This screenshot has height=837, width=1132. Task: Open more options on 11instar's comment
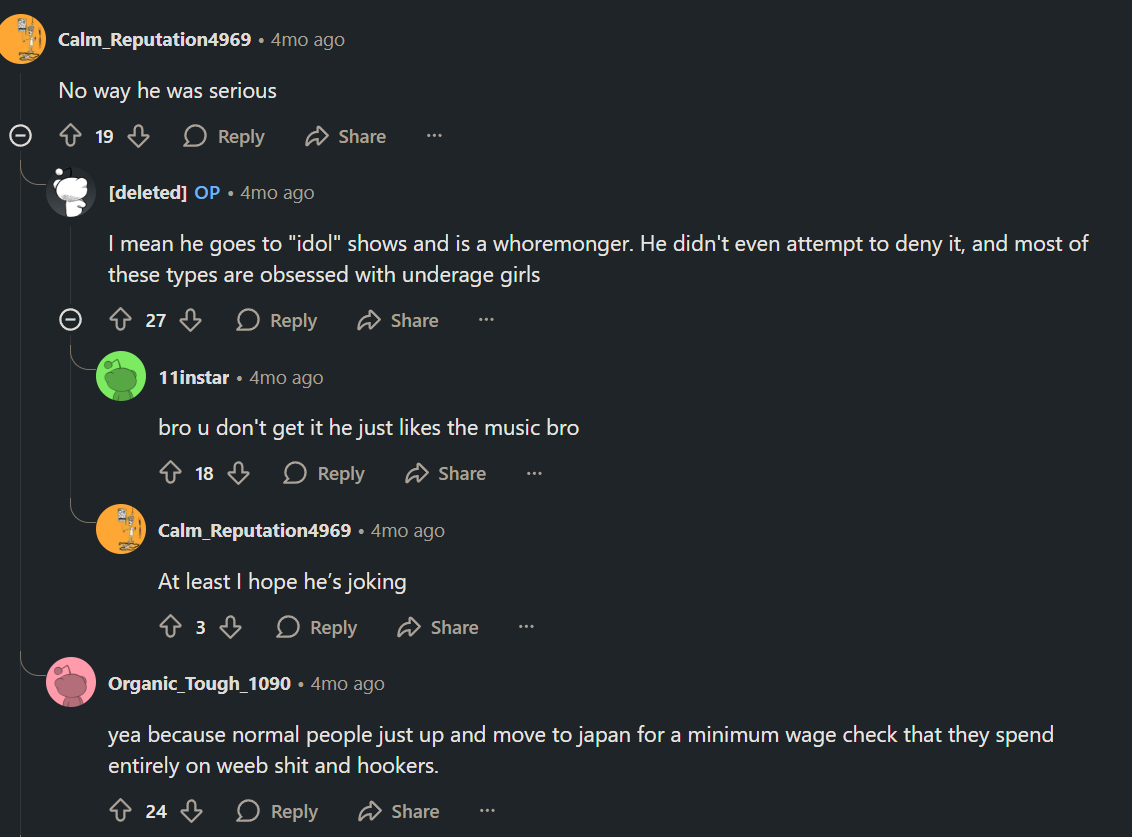(534, 473)
